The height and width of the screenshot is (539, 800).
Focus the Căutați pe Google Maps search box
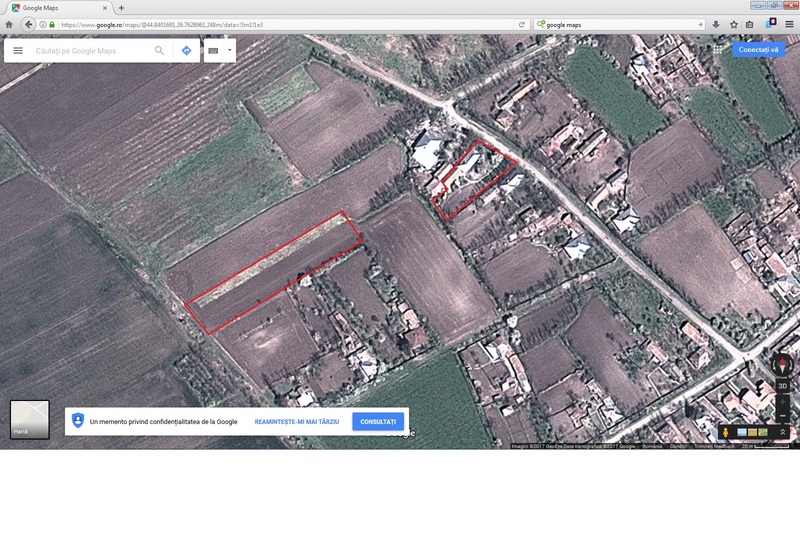(x=90, y=50)
